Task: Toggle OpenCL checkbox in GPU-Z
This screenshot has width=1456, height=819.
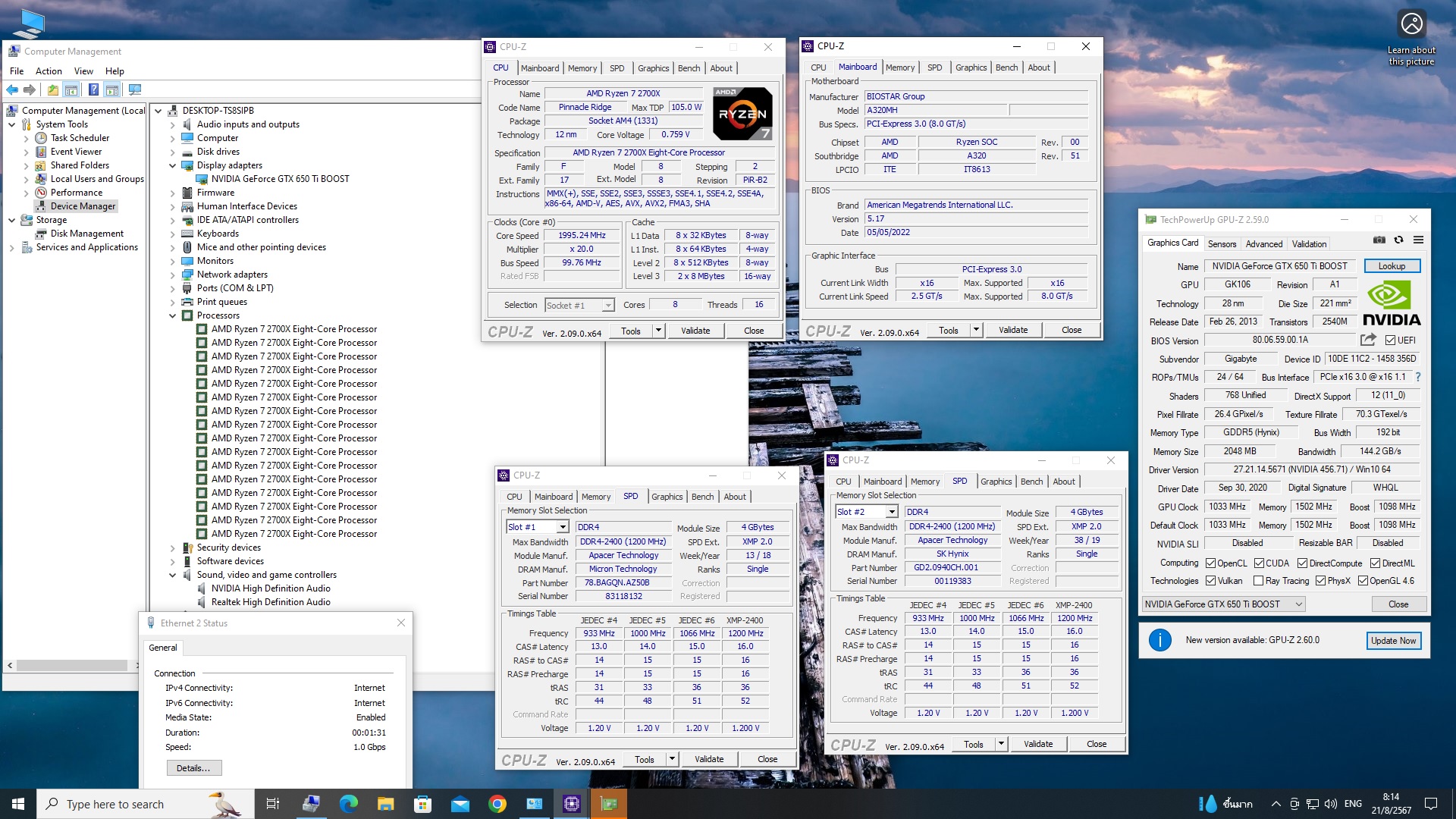Action: (1211, 563)
